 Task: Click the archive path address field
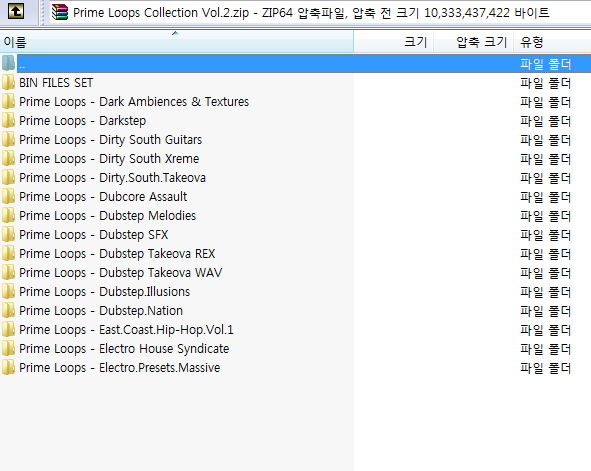click(x=320, y=12)
